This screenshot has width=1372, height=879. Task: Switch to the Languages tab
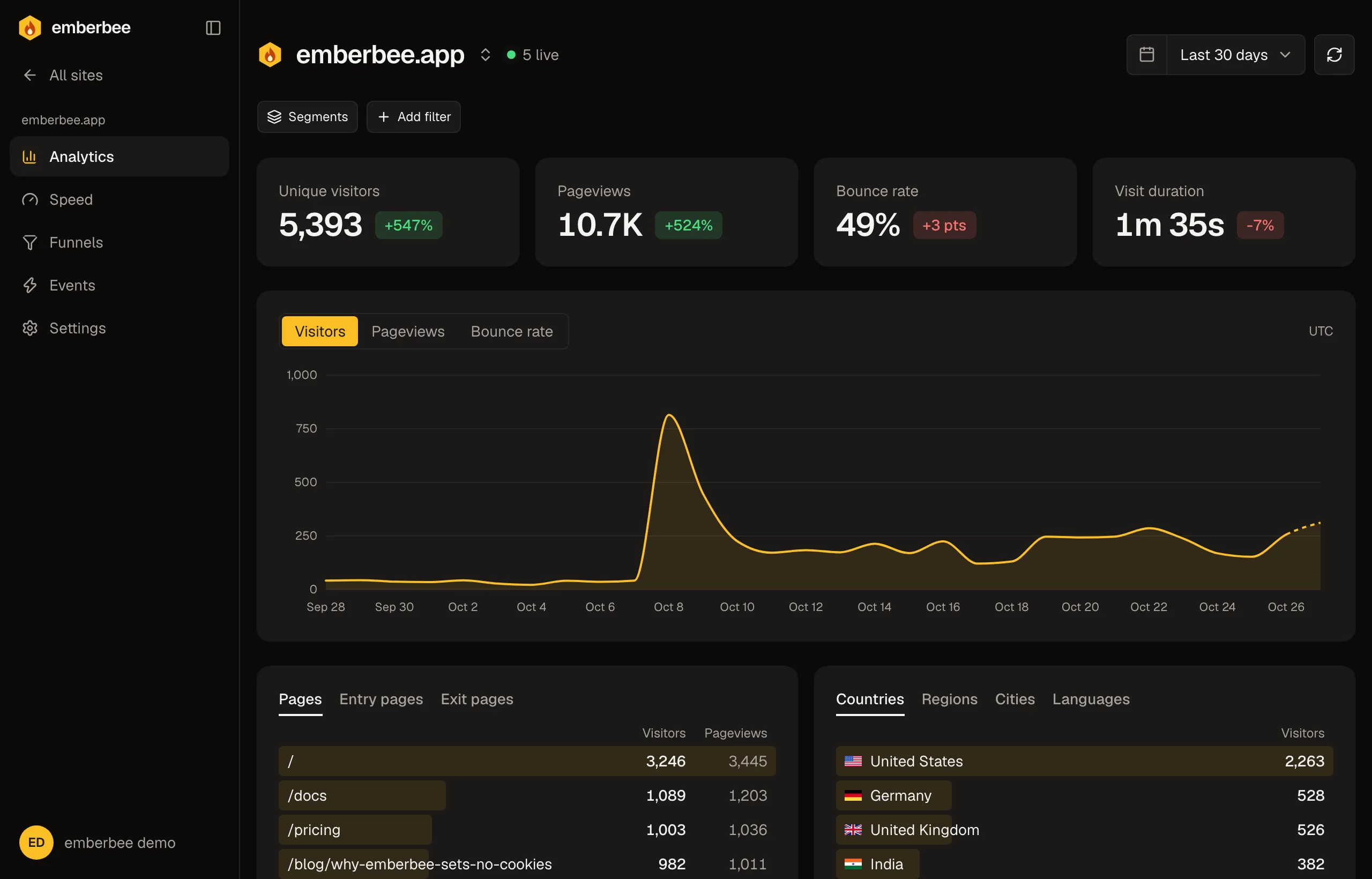coord(1091,699)
